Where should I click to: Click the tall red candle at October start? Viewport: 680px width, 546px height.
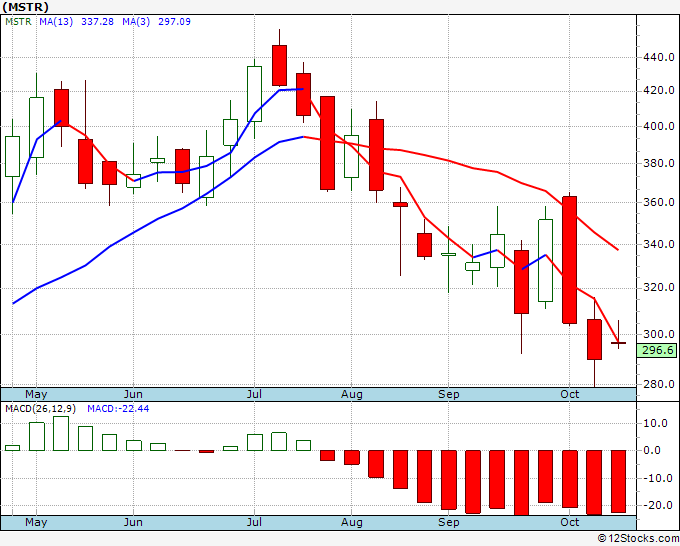(569, 260)
